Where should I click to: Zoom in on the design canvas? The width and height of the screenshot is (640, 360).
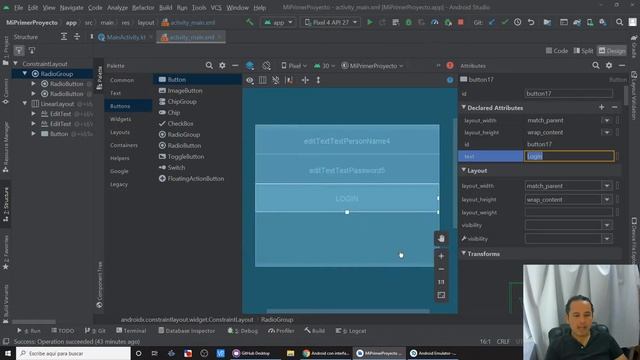coord(441,256)
